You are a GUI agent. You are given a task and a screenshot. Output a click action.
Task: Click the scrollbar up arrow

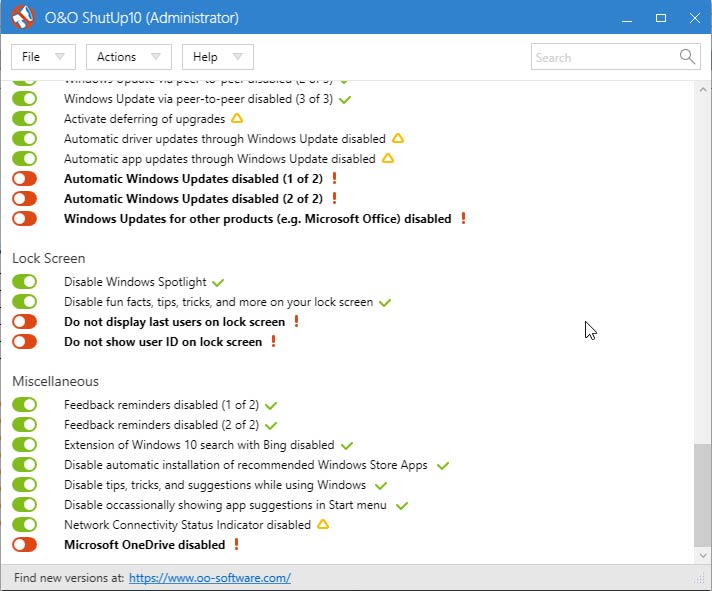coord(703,89)
